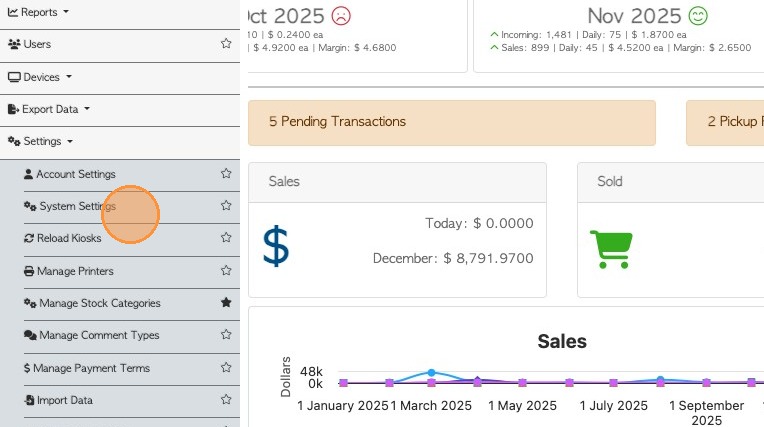Collapse the Settings menu section
Viewport: 764px width, 427px height.
pos(41,142)
